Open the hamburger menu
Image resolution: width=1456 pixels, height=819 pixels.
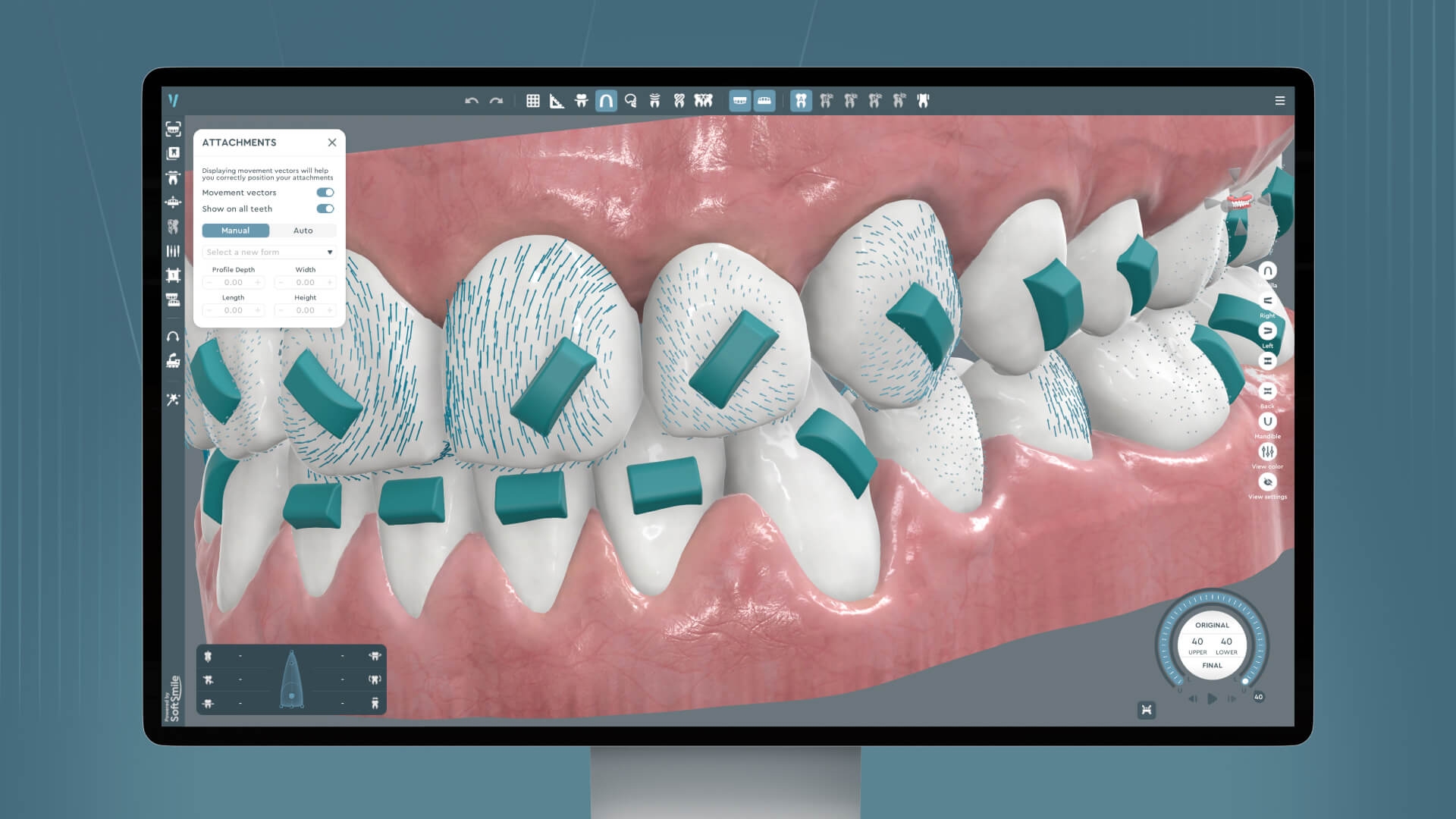[1280, 101]
